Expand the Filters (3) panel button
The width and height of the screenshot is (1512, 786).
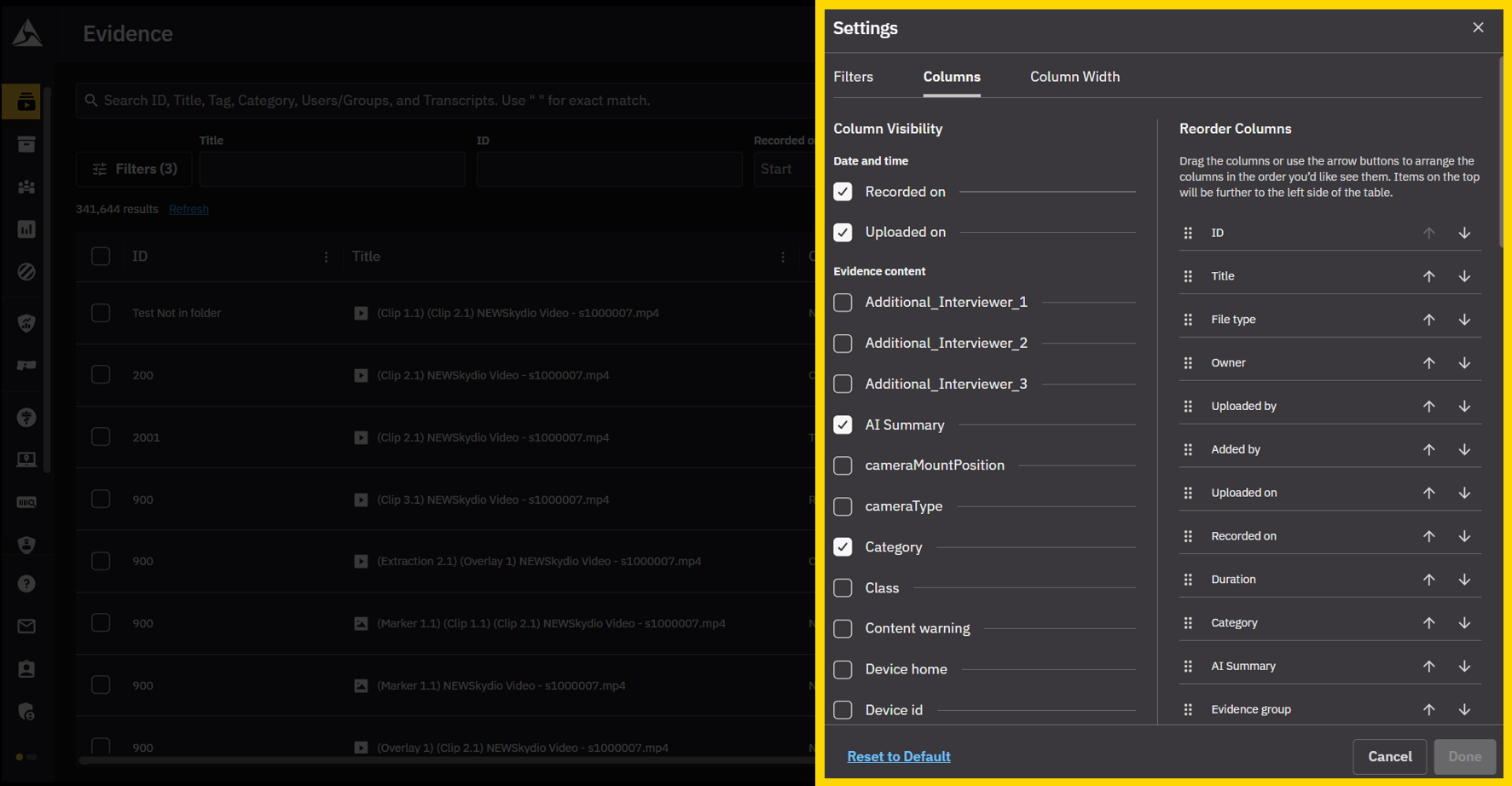click(134, 169)
